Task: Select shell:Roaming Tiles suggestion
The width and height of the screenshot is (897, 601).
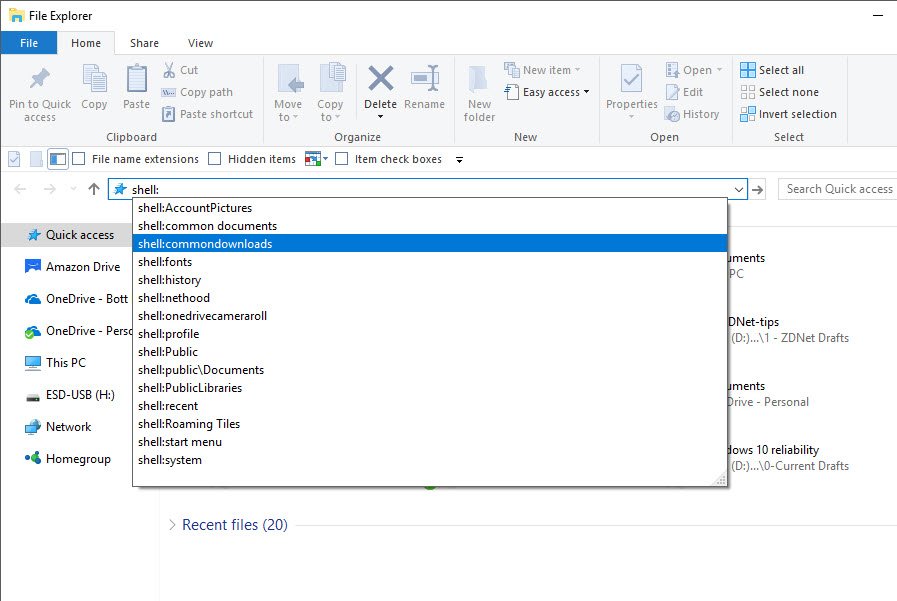Action: [430, 424]
